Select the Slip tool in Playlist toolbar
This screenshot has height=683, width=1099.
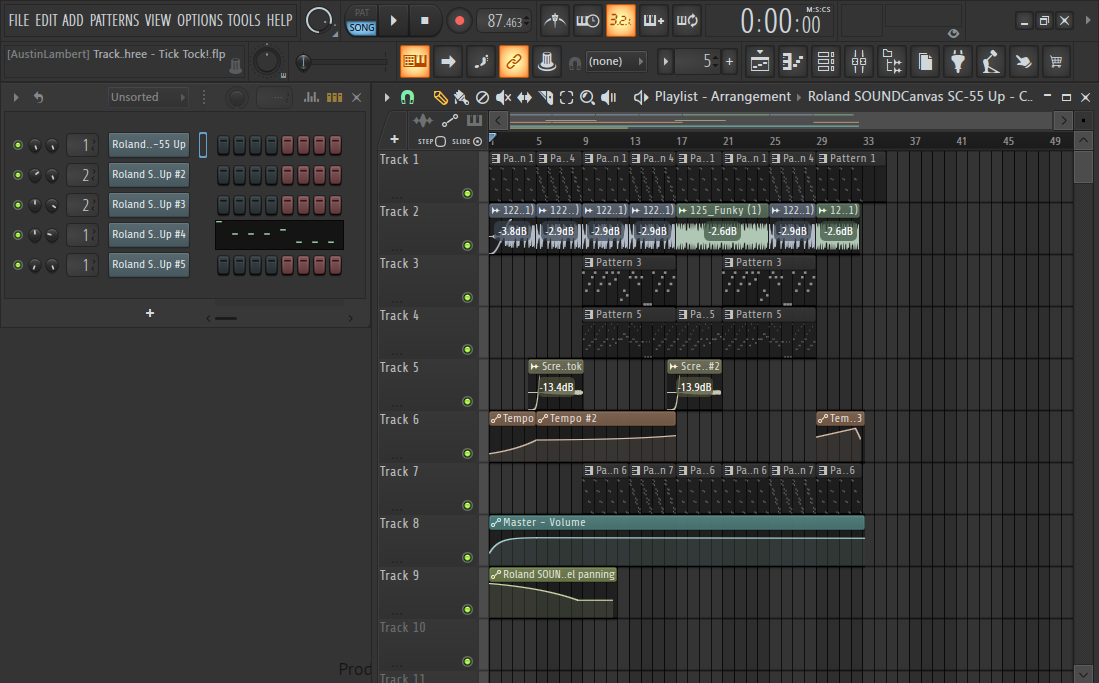click(x=524, y=97)
